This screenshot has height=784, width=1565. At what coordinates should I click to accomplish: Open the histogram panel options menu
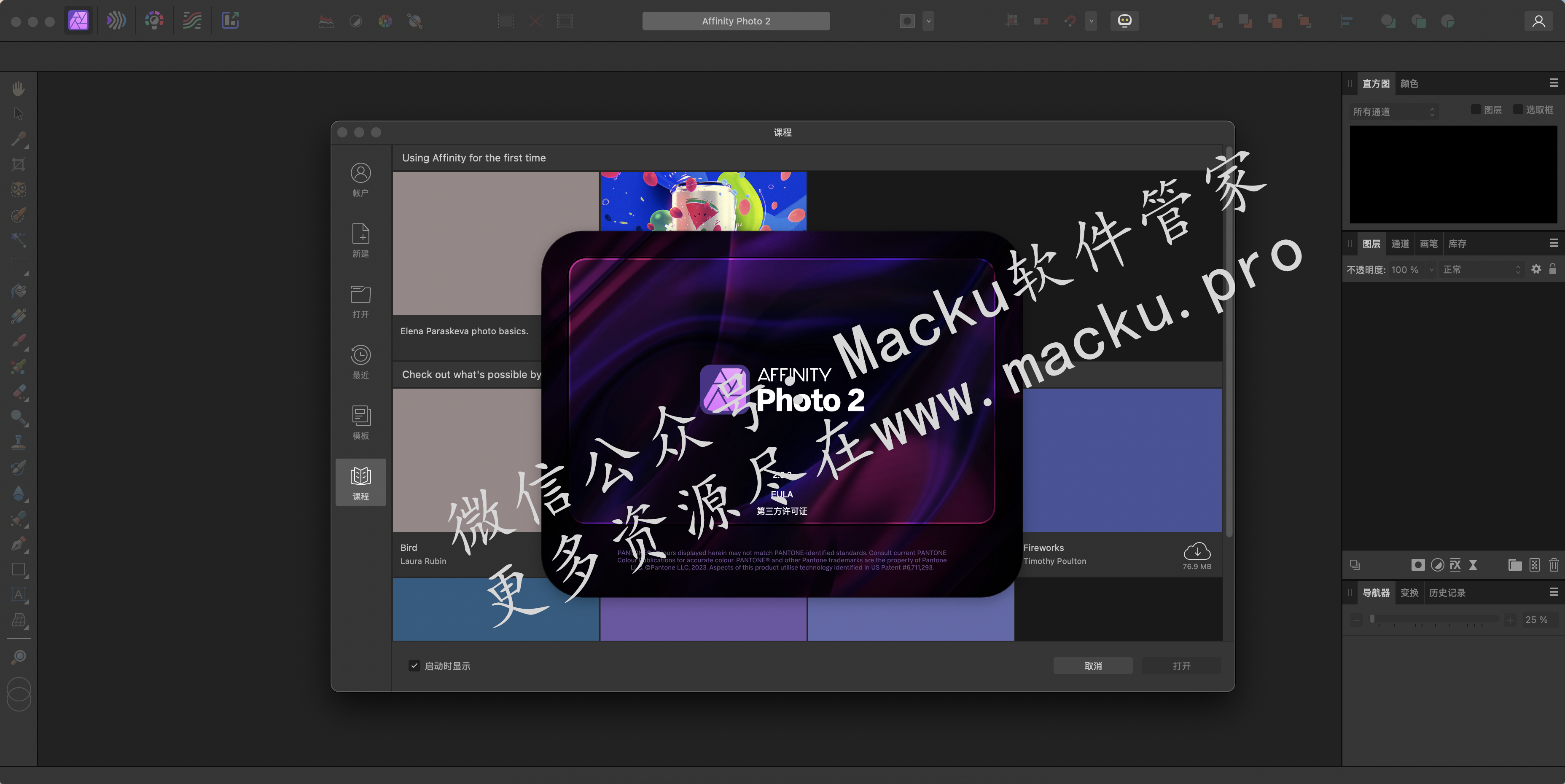pyautogui.click(x=1554, y=83)
